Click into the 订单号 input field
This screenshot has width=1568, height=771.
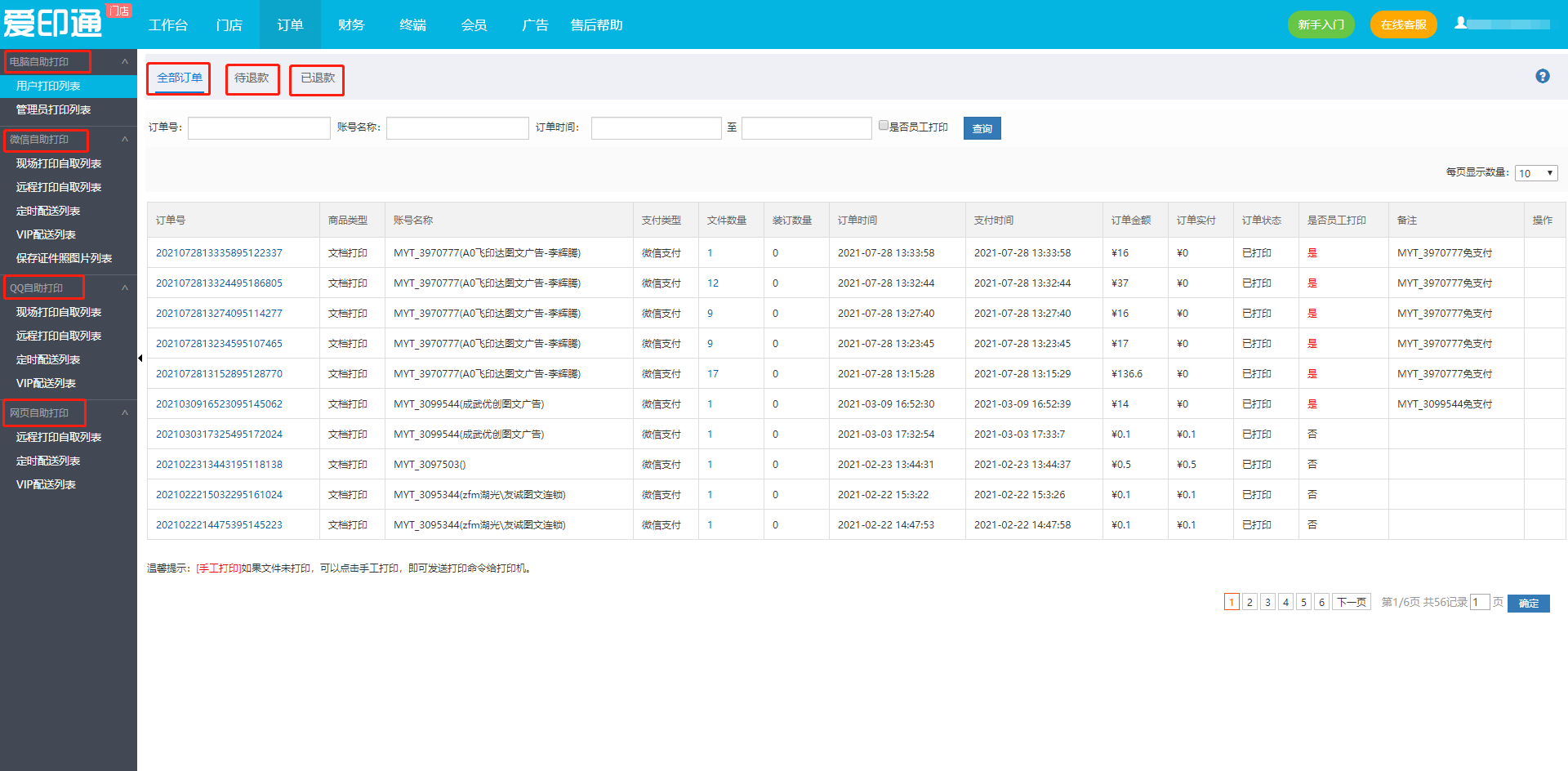(259, 128)
